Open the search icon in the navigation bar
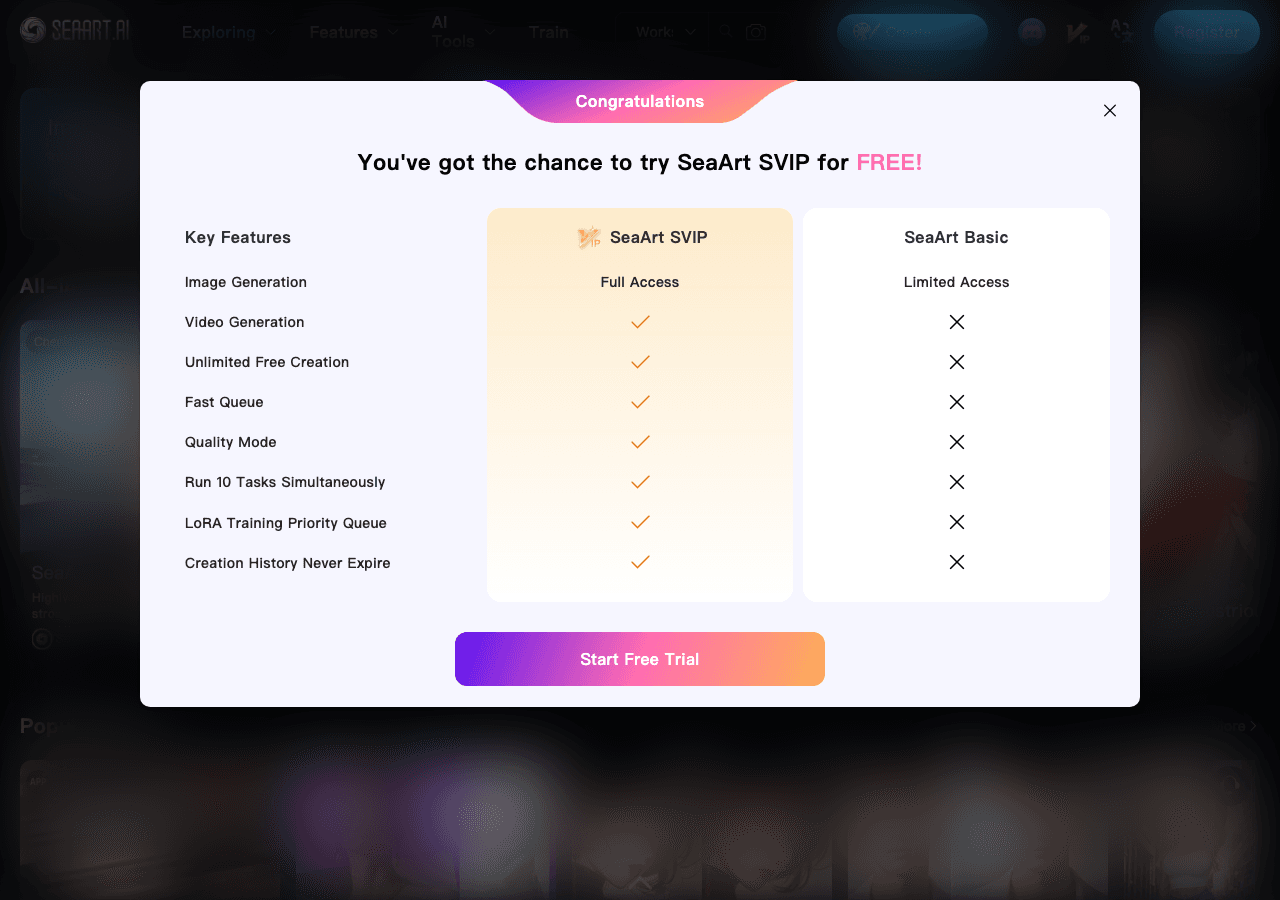The width and height of the screenshot is (1280, 900). click(726, 32)
